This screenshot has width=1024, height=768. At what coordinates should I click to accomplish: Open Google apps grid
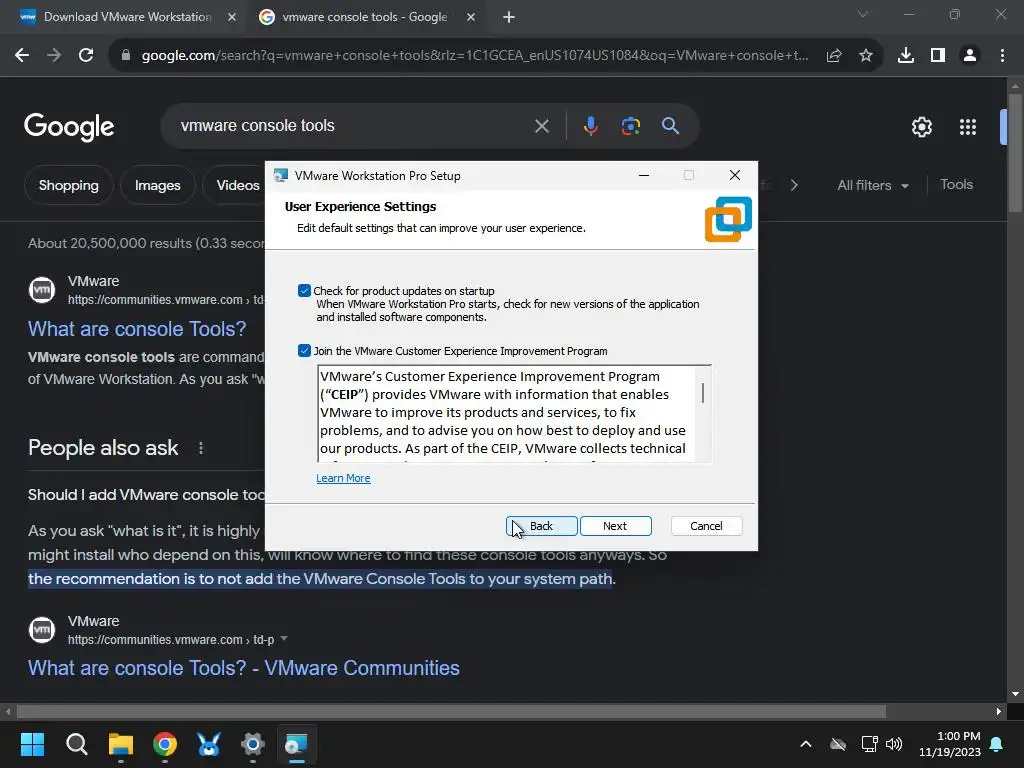pos(968,127)
